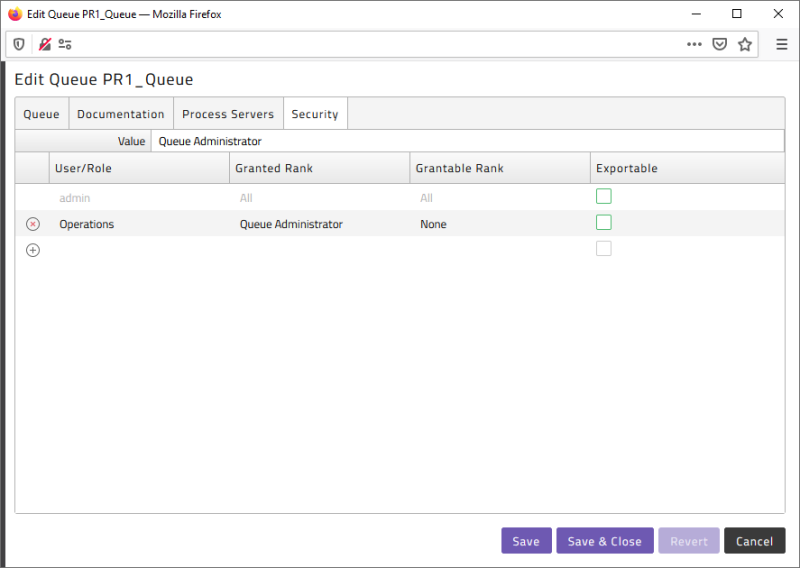Image resolution: width=800 pixels, height=568 pixels.
Task: Bookmark this page with star
Action: pos(745,44)
